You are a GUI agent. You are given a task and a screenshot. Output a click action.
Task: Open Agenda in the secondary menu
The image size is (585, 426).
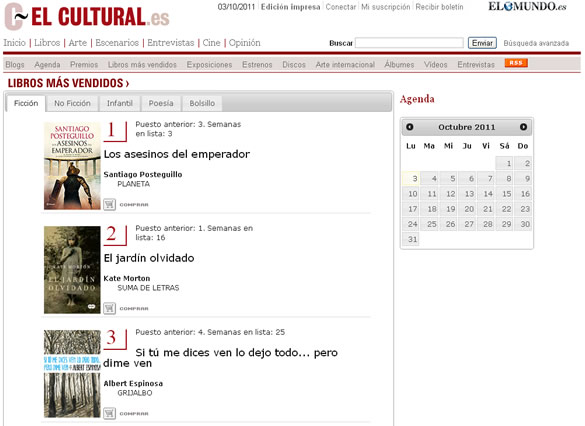[47, 65]
